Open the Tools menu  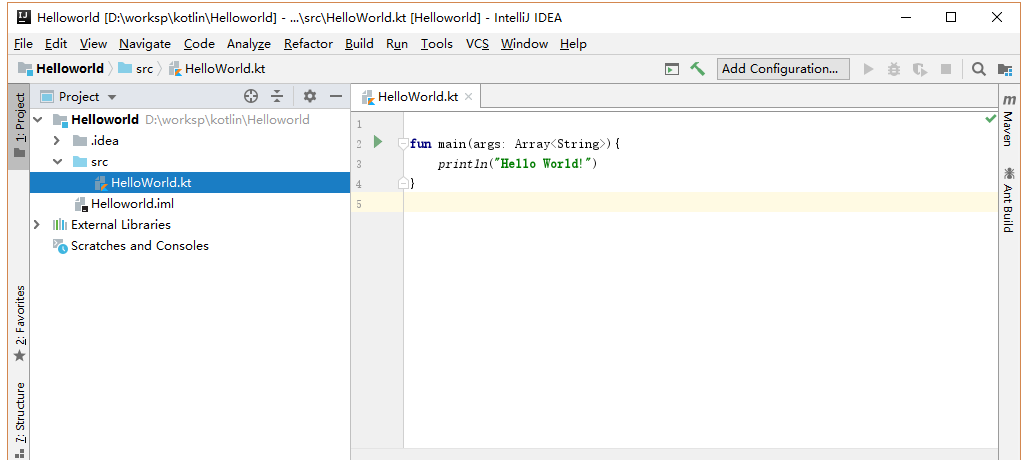click(x=437, y=44)
